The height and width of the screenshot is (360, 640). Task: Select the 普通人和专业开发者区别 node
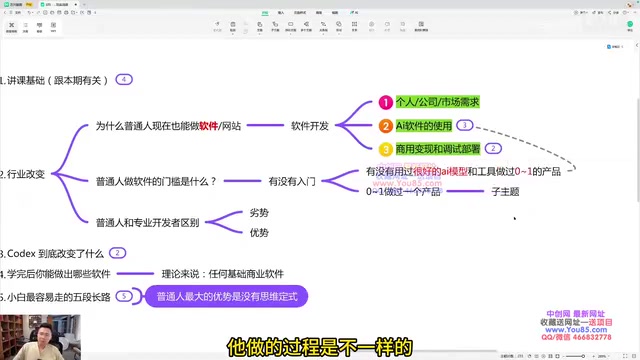click(x=147, y=222)
